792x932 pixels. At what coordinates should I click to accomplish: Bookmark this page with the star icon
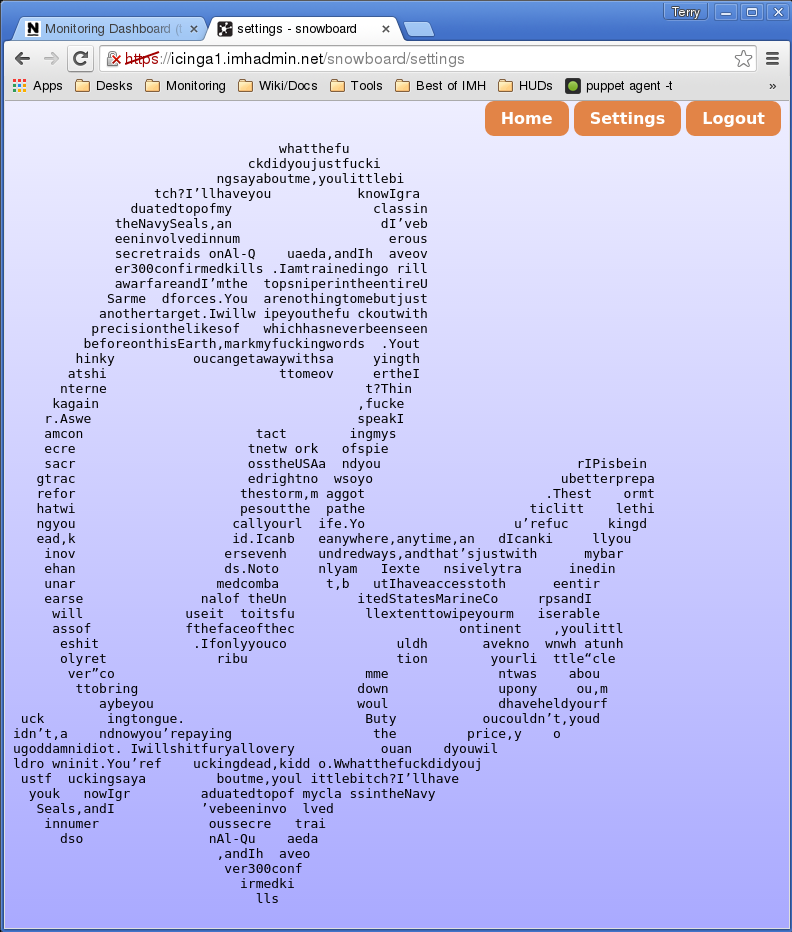point(743,59)
